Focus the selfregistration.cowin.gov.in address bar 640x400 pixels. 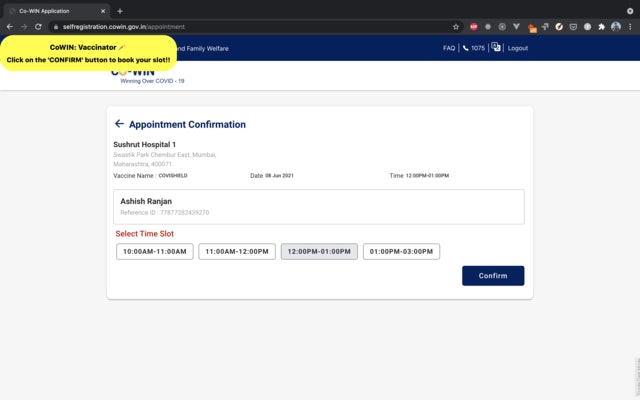pyautogui.click(x=253, y=27)
